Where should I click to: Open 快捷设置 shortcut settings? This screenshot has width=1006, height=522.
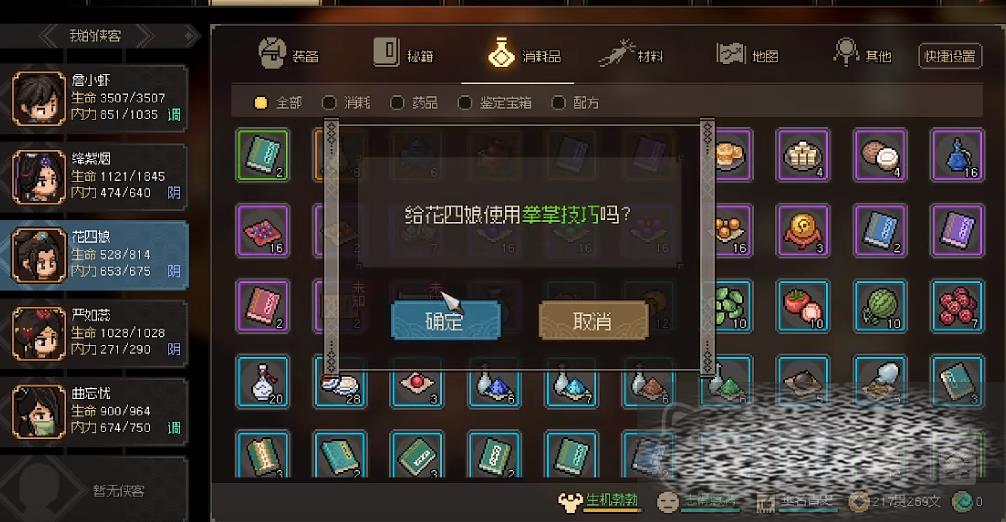click(x=950, y=56)
